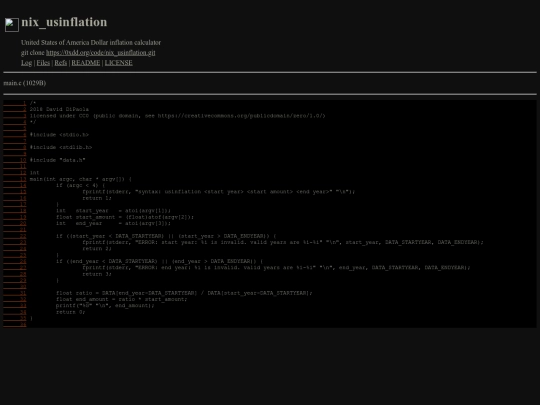Click the 'ERROR: start year' fprintf line
Screen dimensions: 540x405
tap(283, 242)
